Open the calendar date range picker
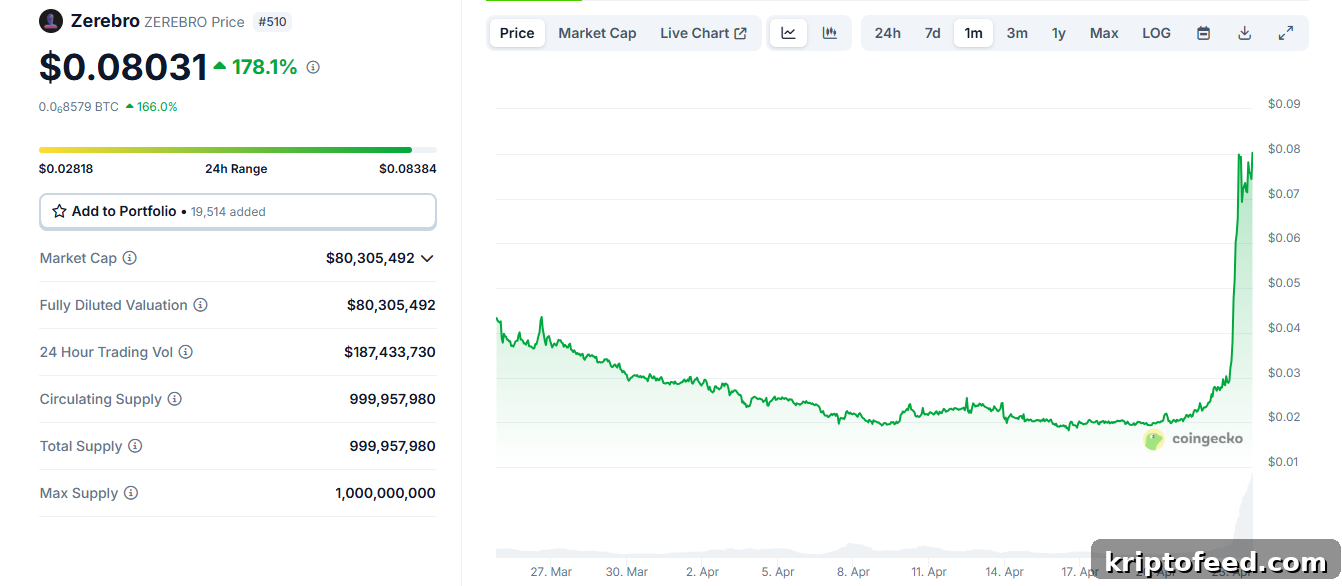The height and width of the screenshot is (586, 1342). pos(1204,33)
